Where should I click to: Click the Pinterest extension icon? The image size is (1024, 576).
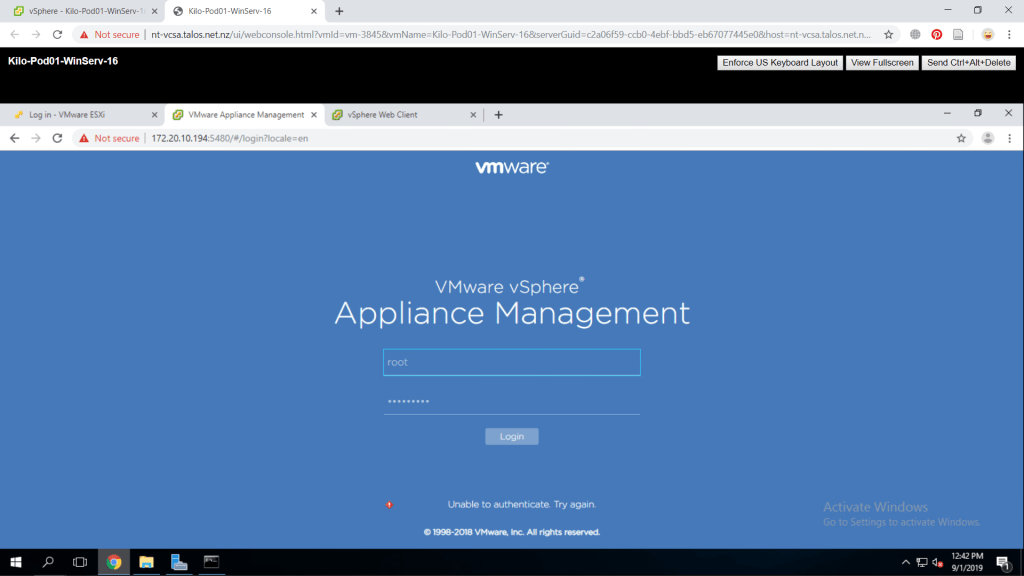click(936, 34)
